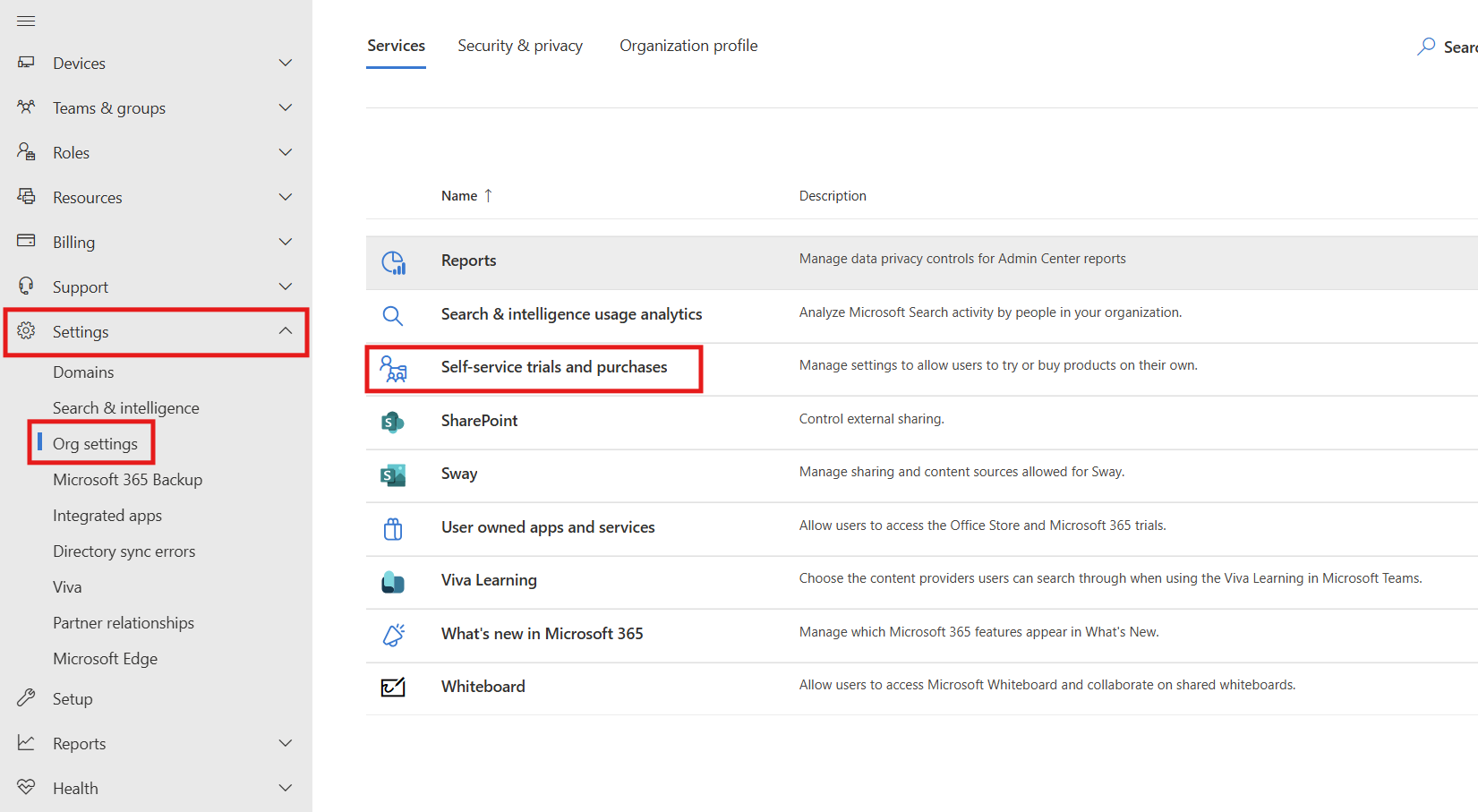Switch to the Services tab
Viewport: 1478px width, 812px height.
click(396, 46)
